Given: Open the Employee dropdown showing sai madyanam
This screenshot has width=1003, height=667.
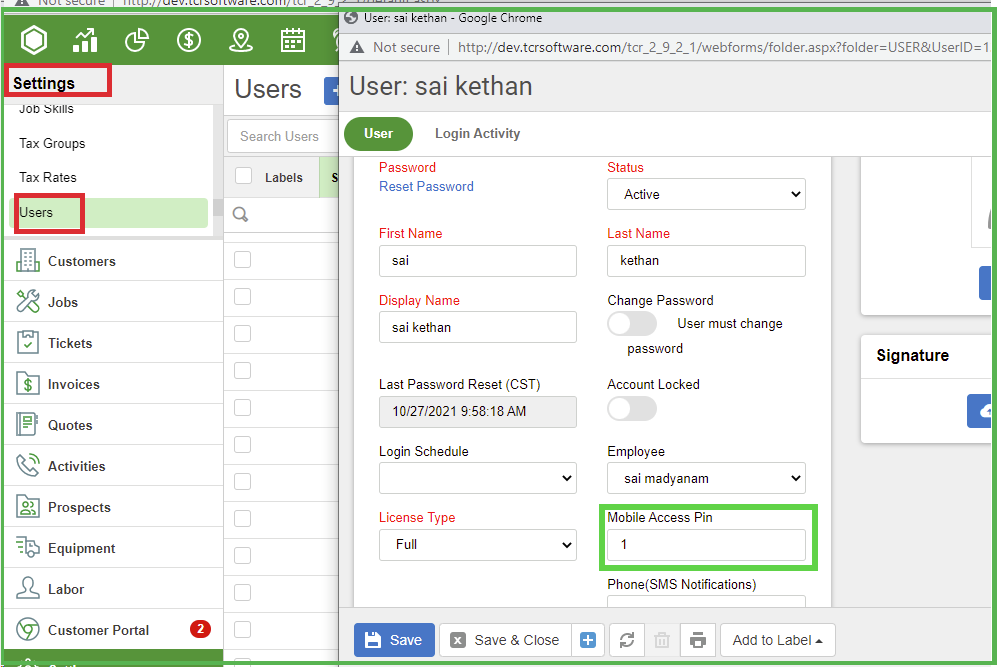Looking at the screenshot, I should [706, 478].
